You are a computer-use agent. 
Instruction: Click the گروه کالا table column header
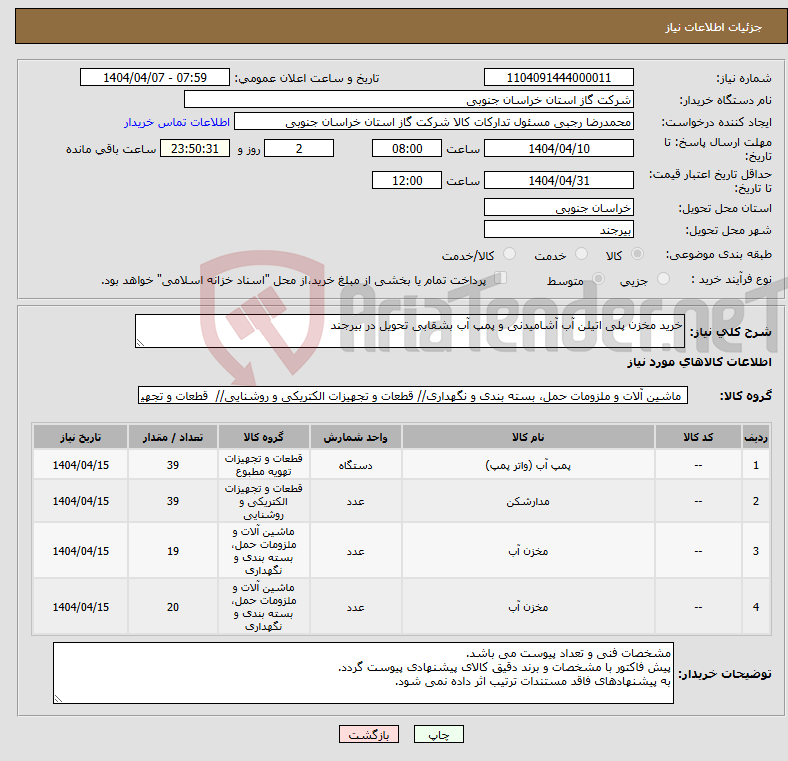coord(263,437)
